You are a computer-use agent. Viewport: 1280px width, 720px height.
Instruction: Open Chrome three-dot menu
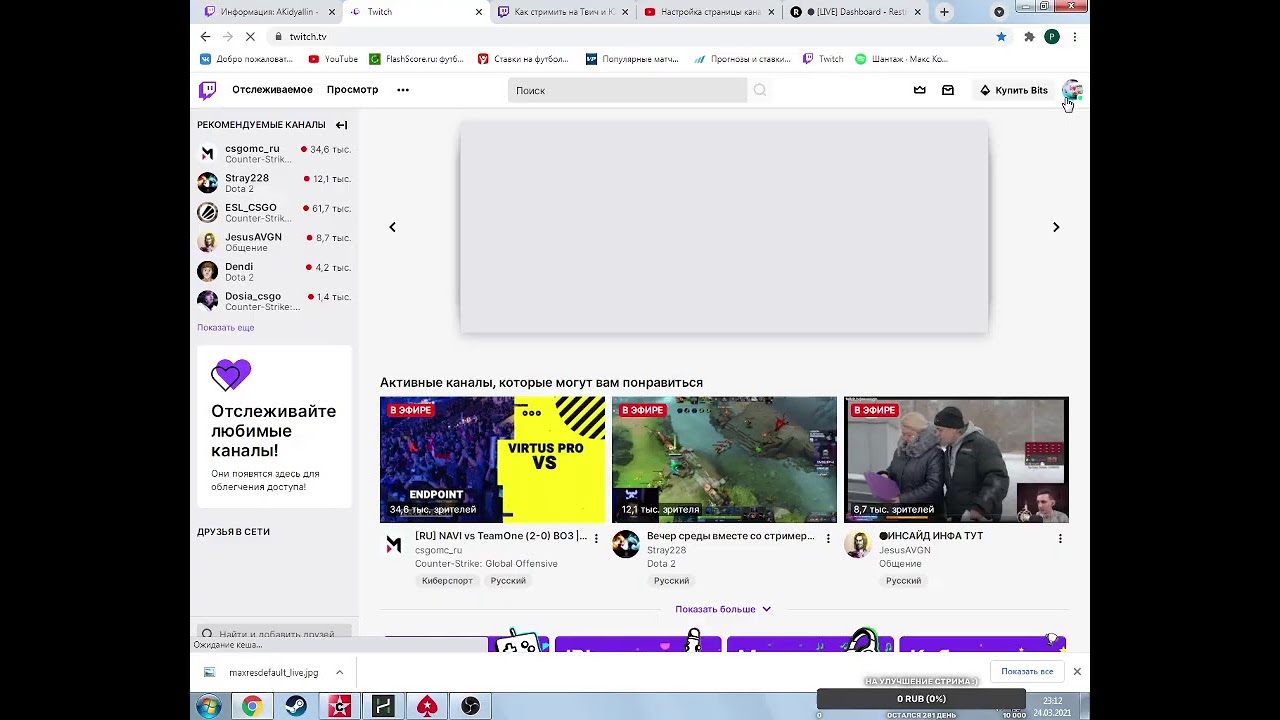[1075, 37]
